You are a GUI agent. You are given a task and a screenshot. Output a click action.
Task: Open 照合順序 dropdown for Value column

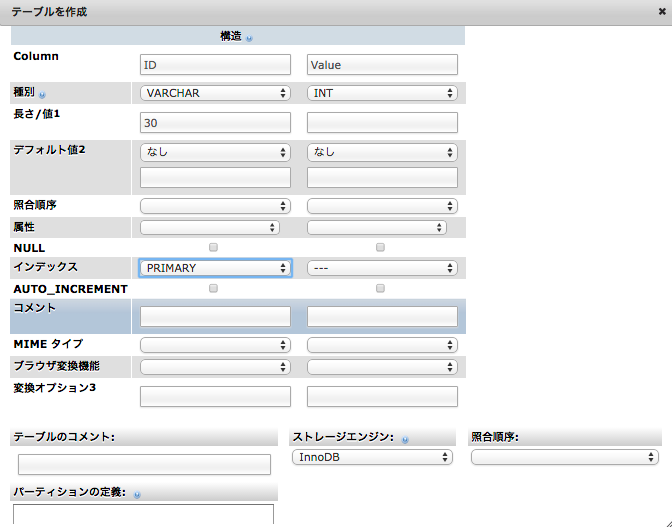(x=382, y=206)
